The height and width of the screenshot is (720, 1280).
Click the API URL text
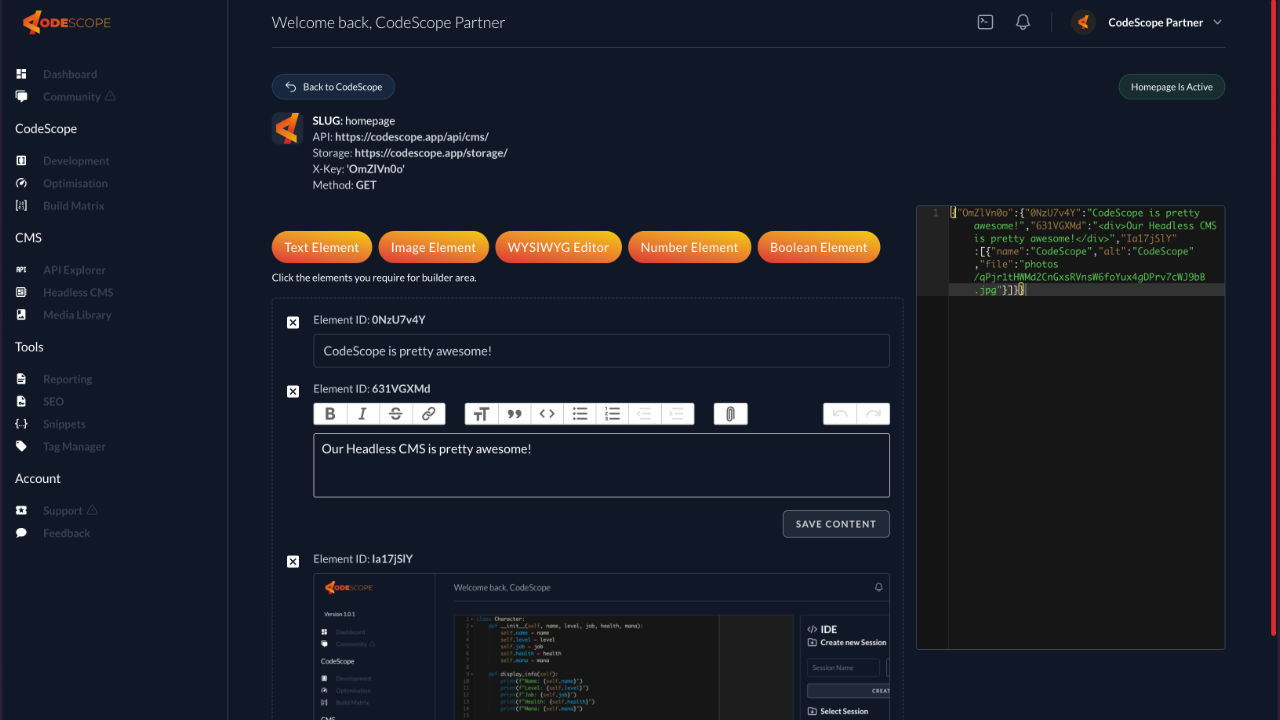click(x=412, y=137)
